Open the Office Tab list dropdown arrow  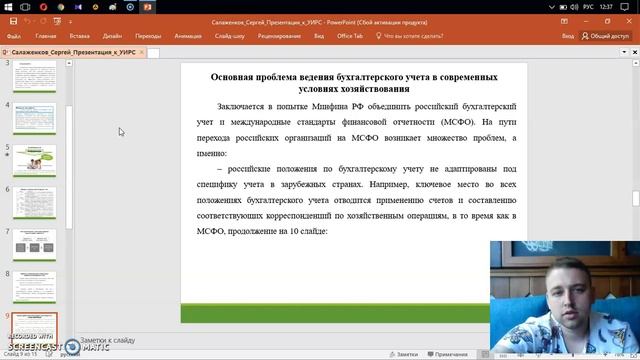624,52
